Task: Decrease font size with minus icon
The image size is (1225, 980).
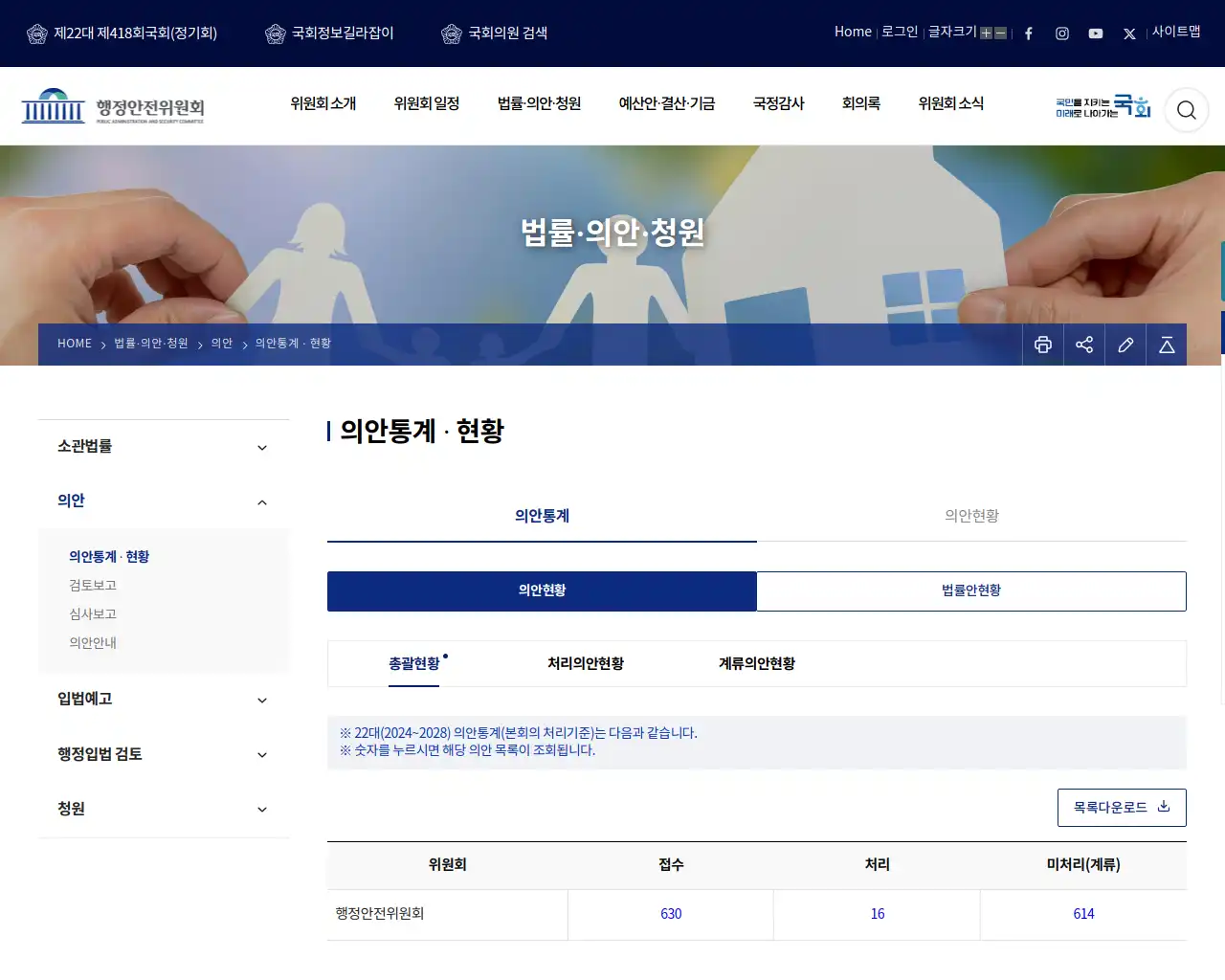Action: click(x=1001, y=33)
